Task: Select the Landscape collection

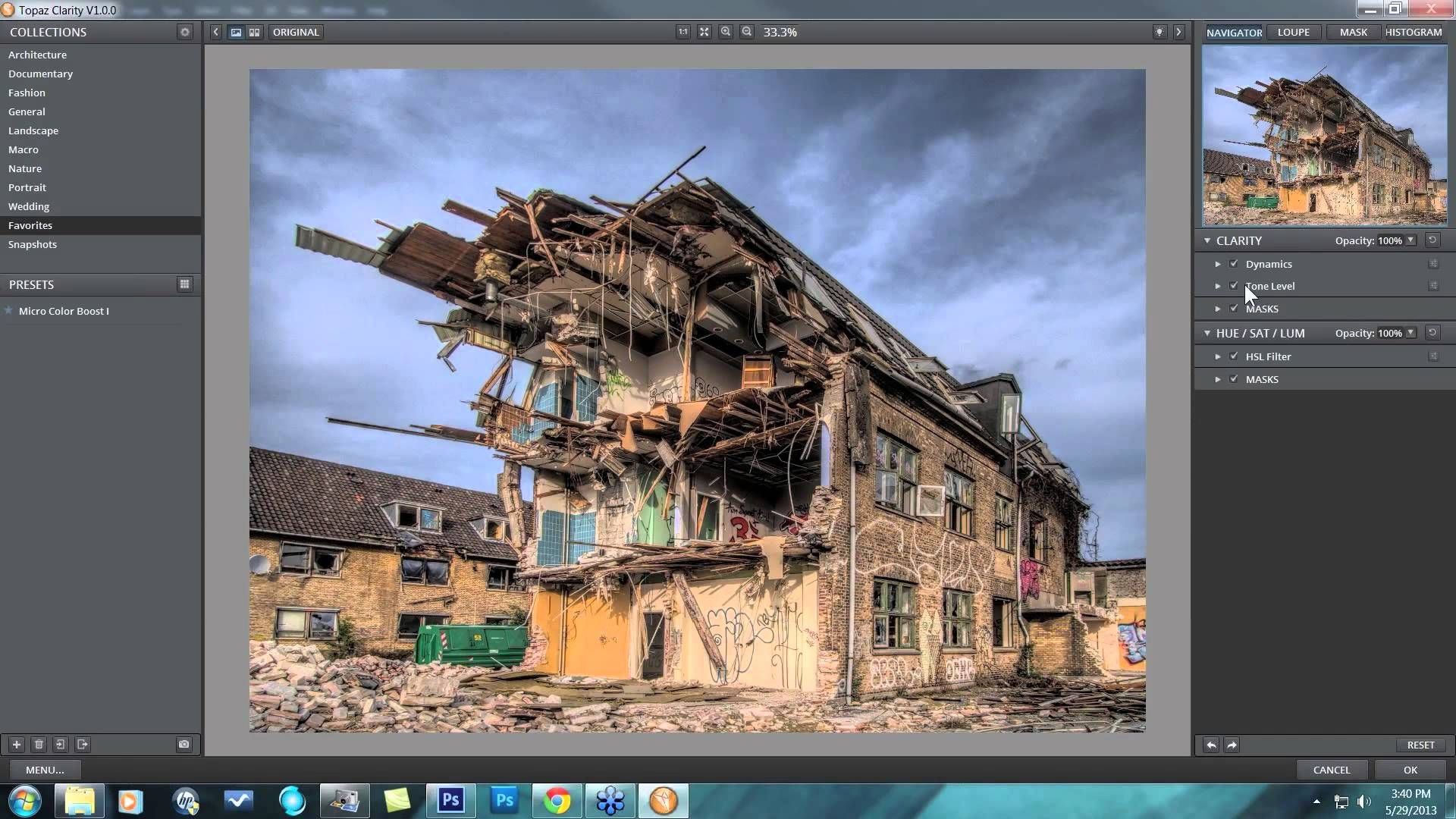Action: coord(33,130)
